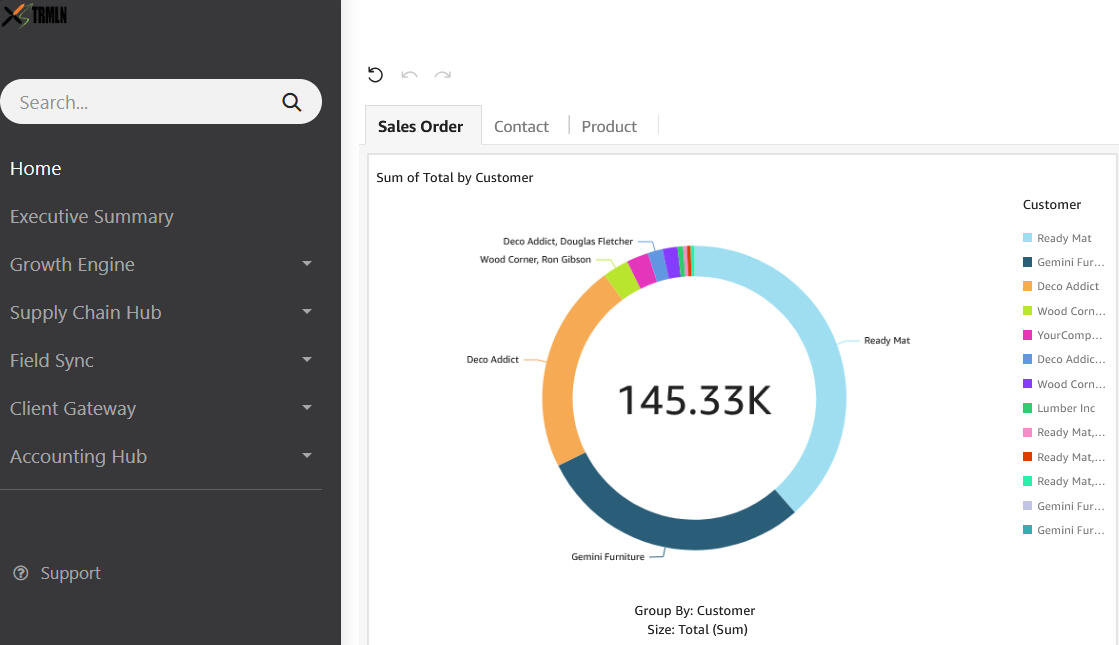This screenshot has width=1119, height=645.
Task: Click the Deco Addict orange legend swatch
Action: click(1027, 286)
